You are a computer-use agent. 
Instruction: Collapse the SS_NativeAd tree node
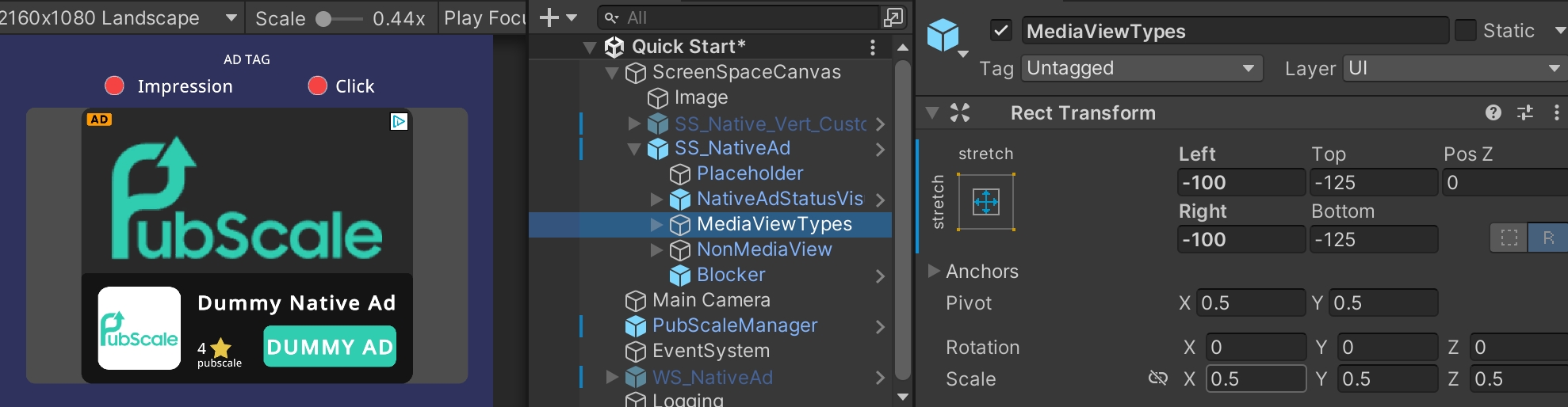pos(634,149)
